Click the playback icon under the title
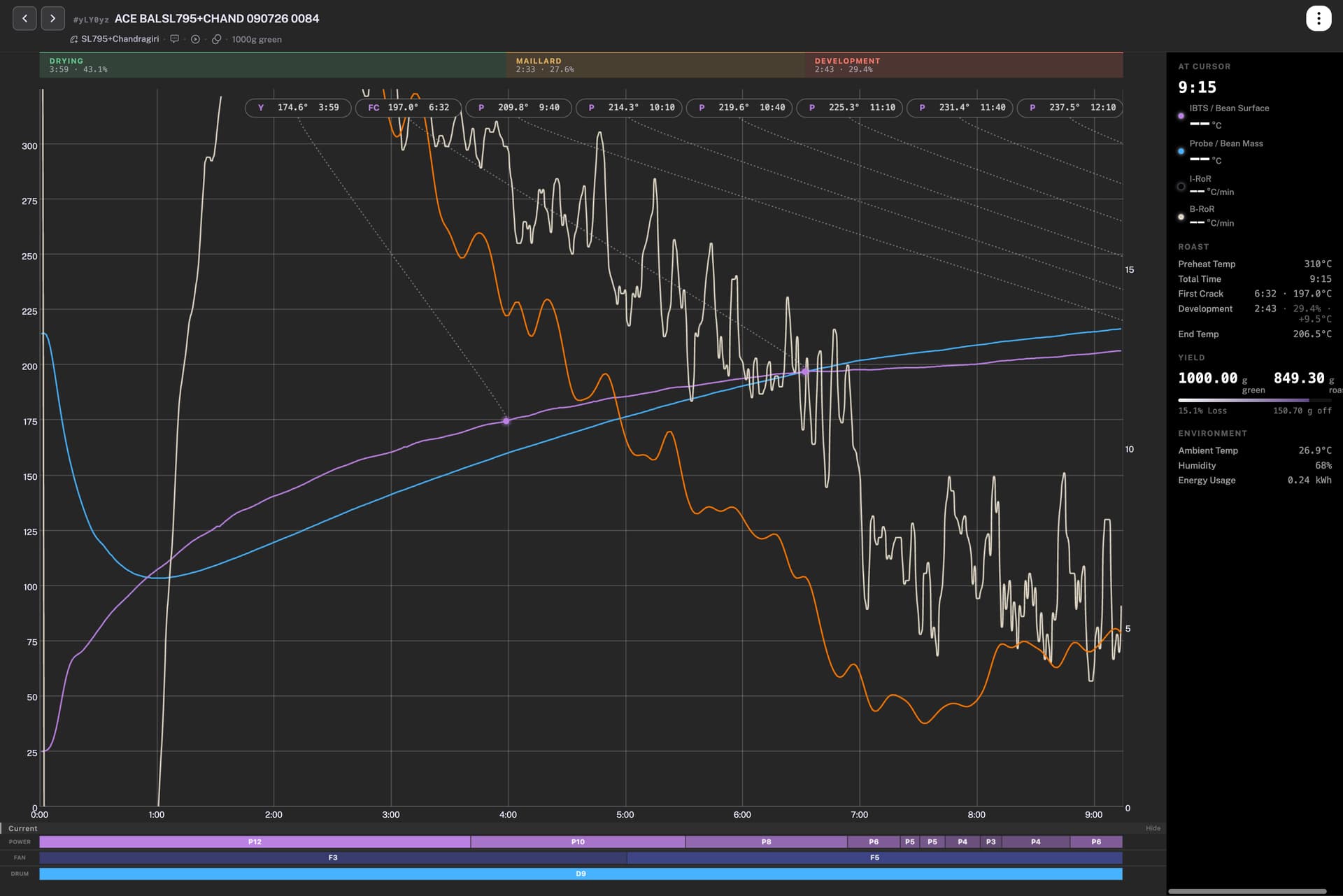Screen dimensions: 1343x896 (x=196, y=39)
